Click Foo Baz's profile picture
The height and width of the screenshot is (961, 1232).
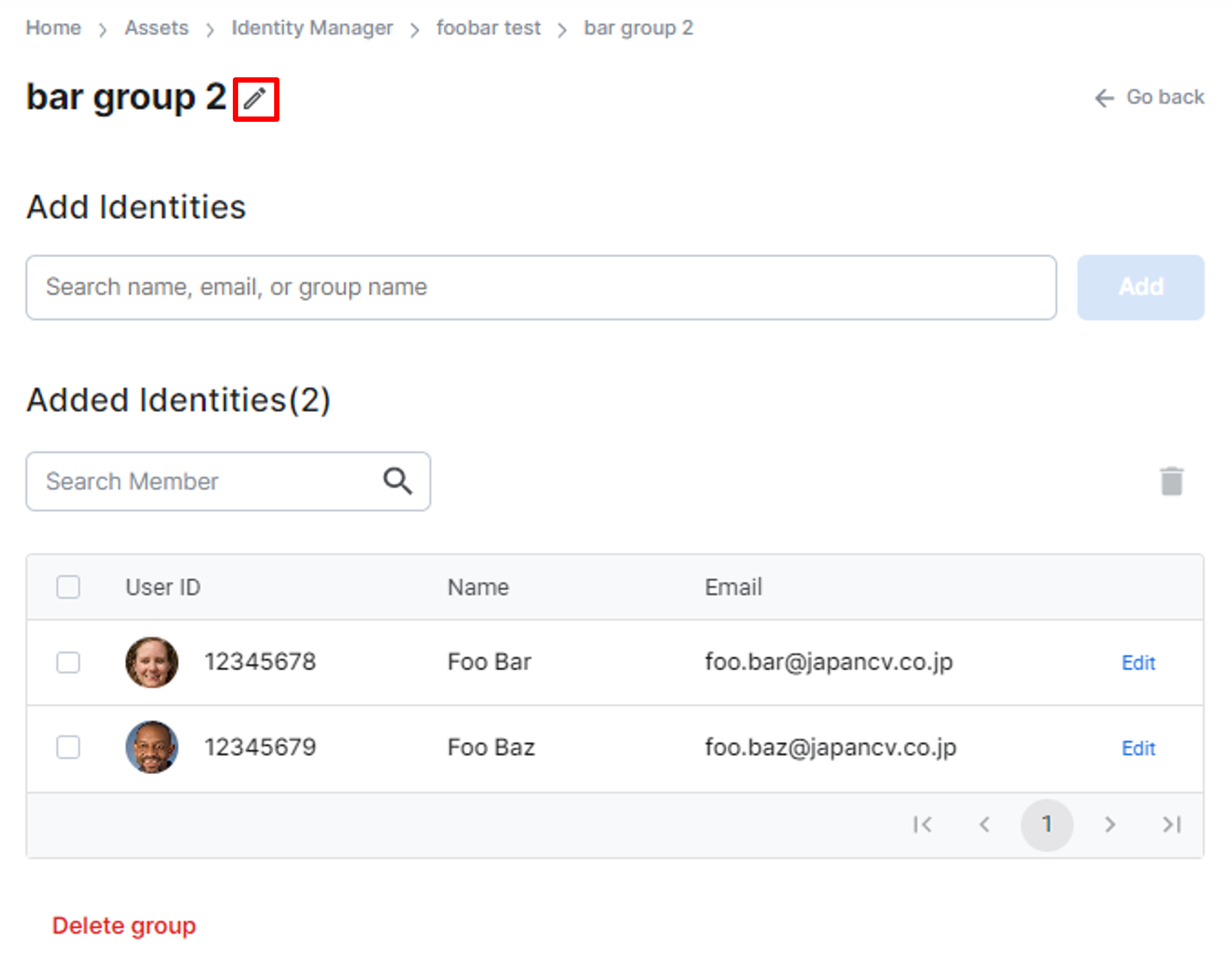tap(151, 748)
